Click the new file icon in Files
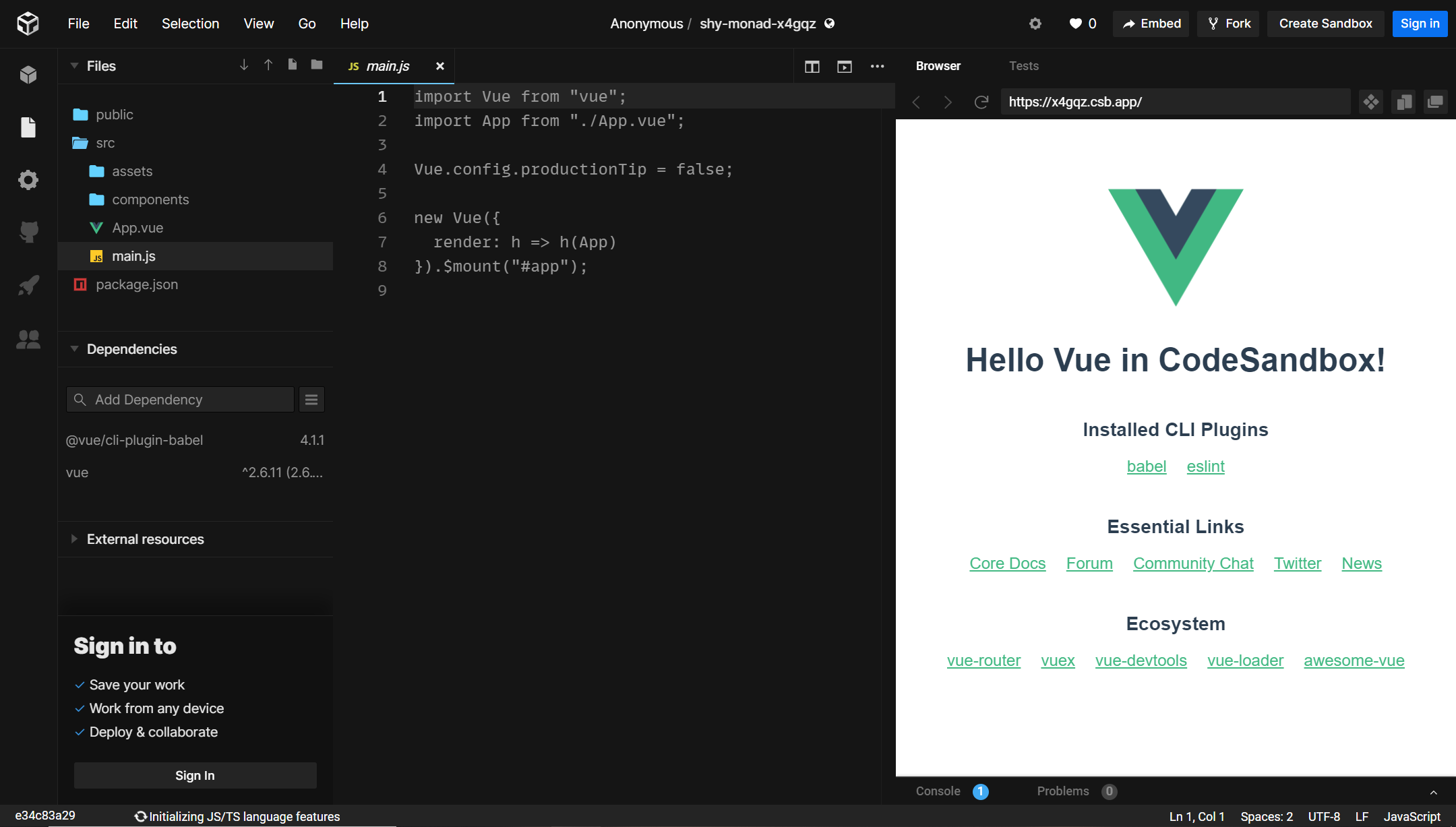1456x827 pixels. [292, 65]
